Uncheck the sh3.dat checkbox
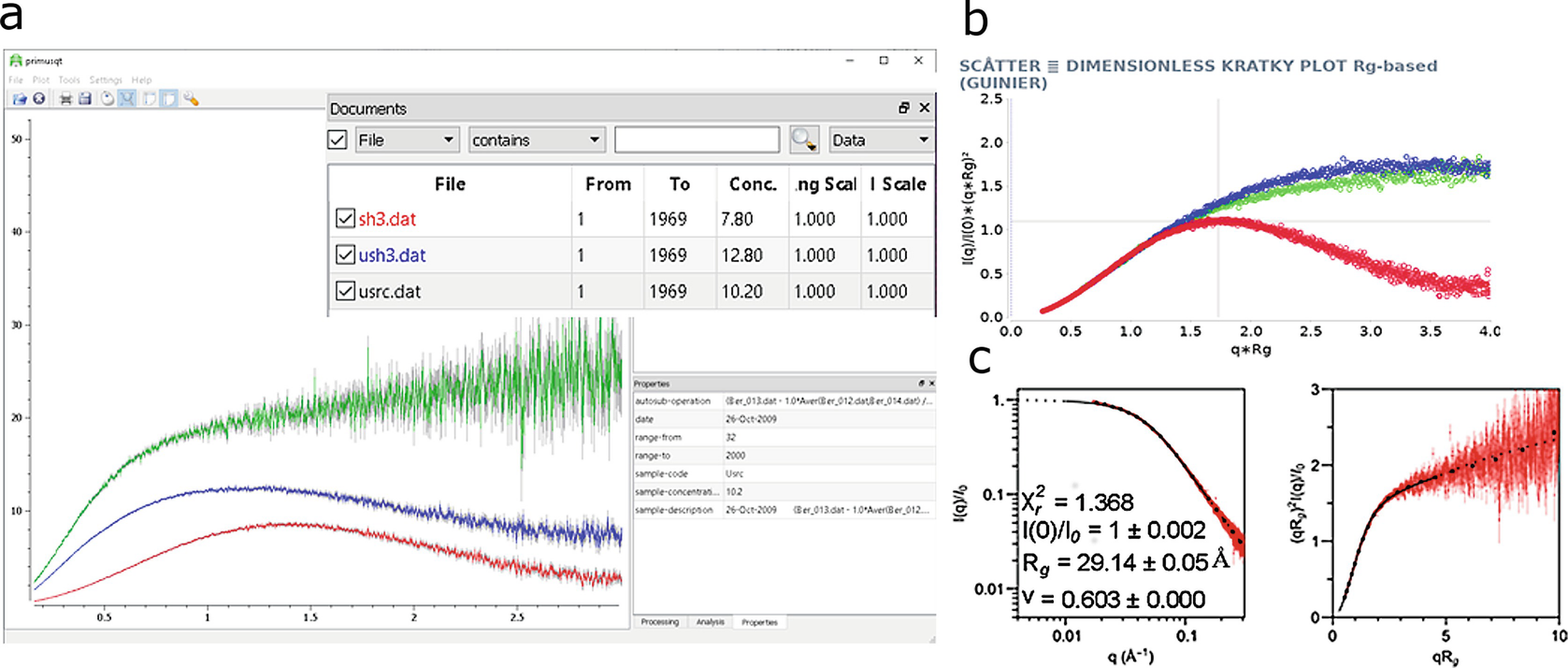The height and width of the screenshot is (668, 1568). pyautogui.click(x=344, y=218)
